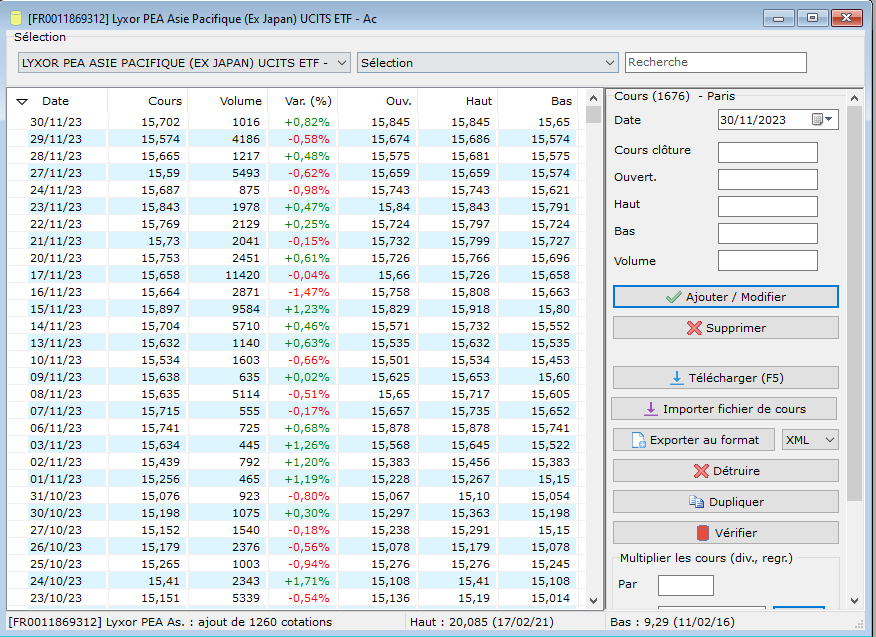Click the yellow database icon in title bar
Image resolution: width=876 pixels, height=637 pixels.
[16, 18]
